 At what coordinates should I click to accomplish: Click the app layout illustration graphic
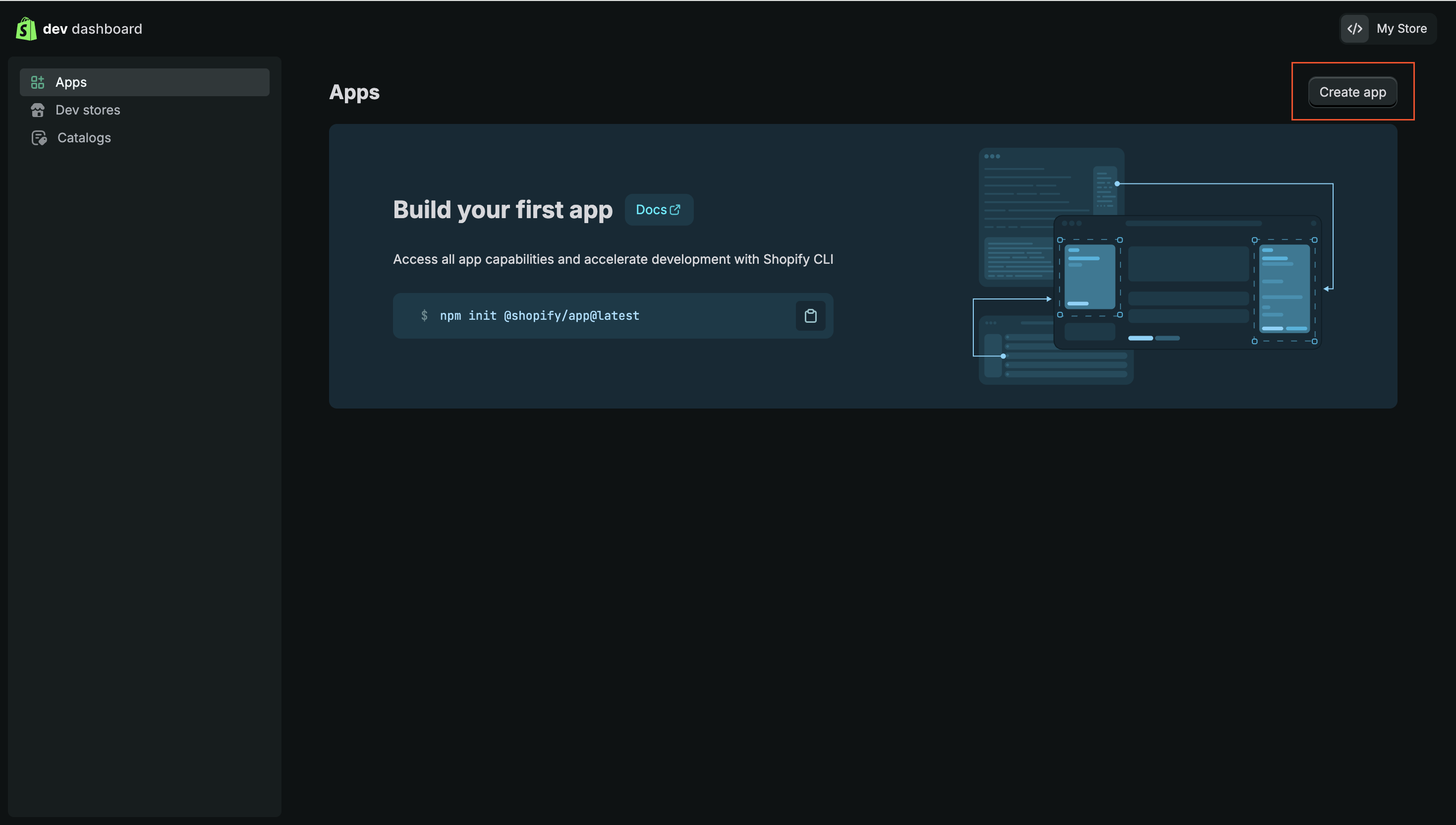[1152, 266]
